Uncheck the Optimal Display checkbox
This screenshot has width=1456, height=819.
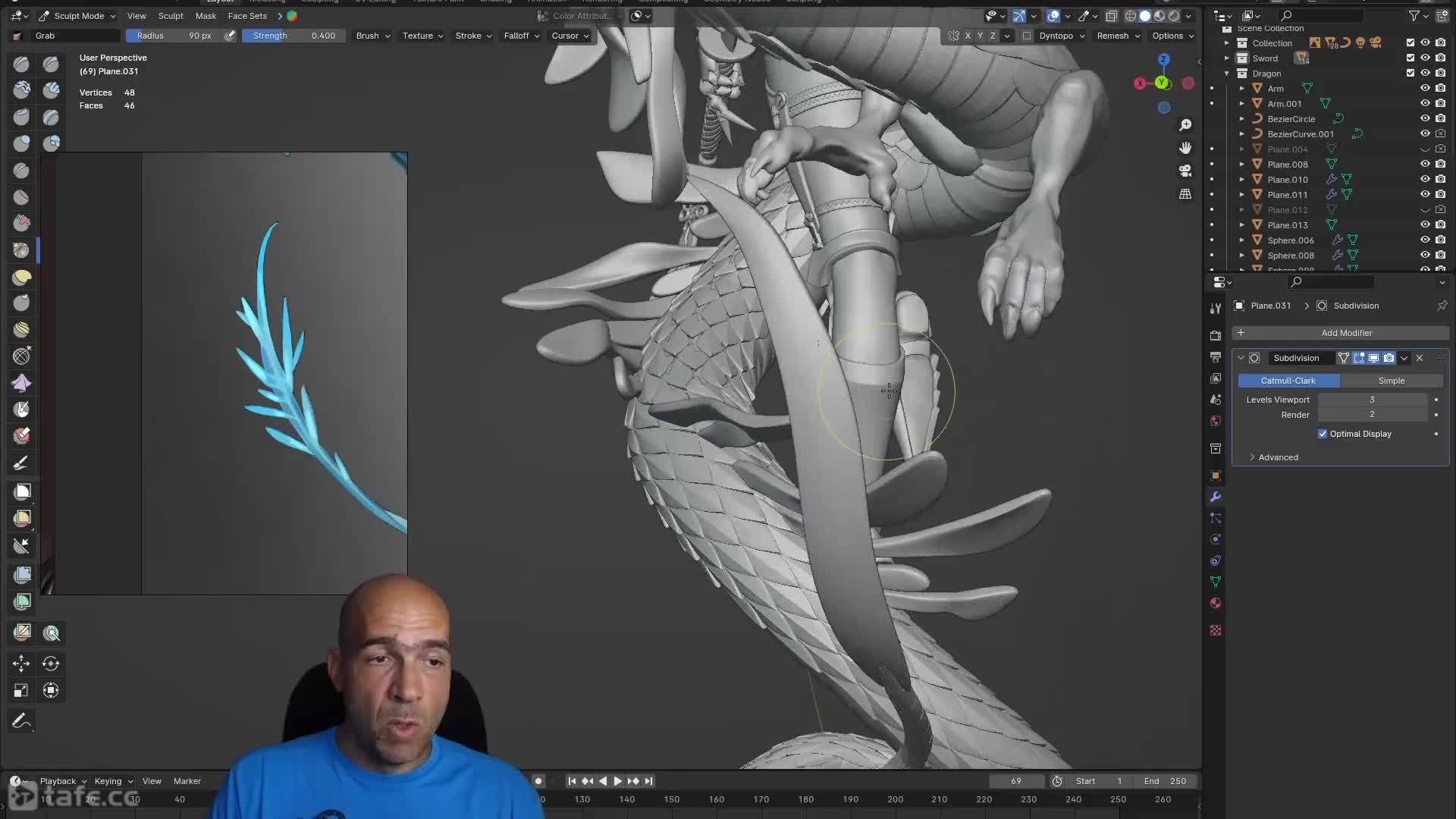pos(1323,434)
